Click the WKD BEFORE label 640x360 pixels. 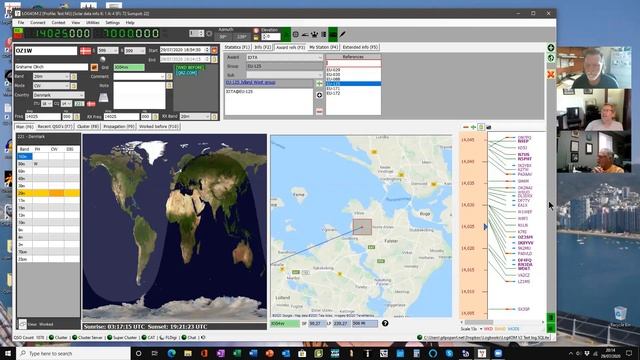(189, 68)
